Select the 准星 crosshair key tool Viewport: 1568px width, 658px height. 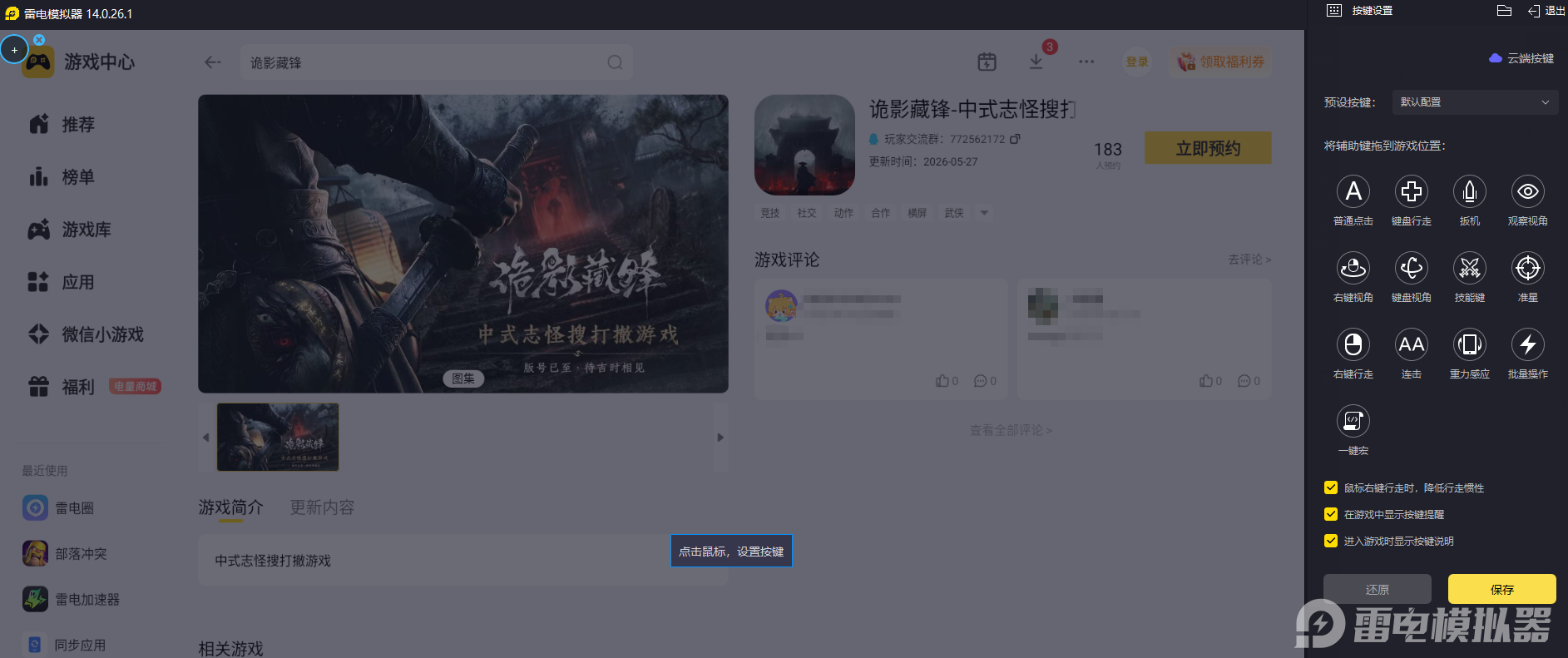pos(1528,268)
